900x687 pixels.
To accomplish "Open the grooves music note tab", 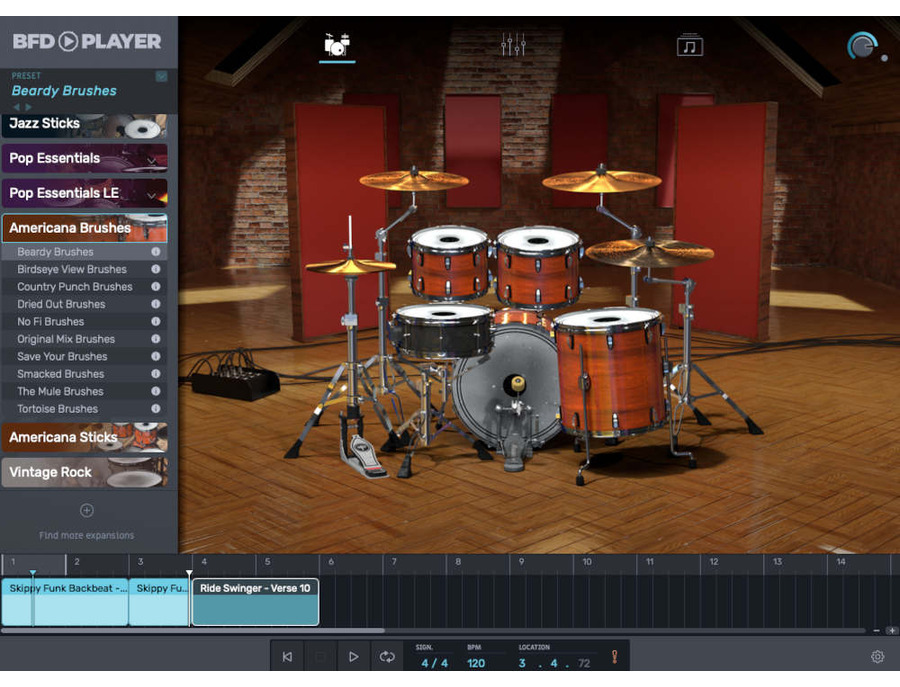I will tap(689, 45).
